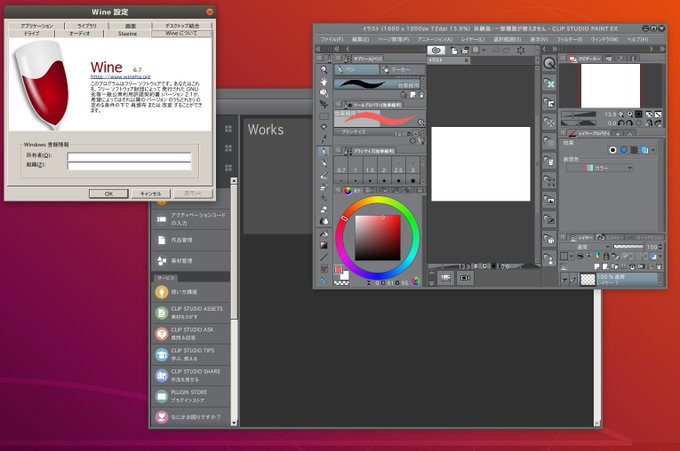680x451 pixels.
Task: Open the 使い方講座 lightbulb item in the sidebar
Action: (x=191, y=292)
